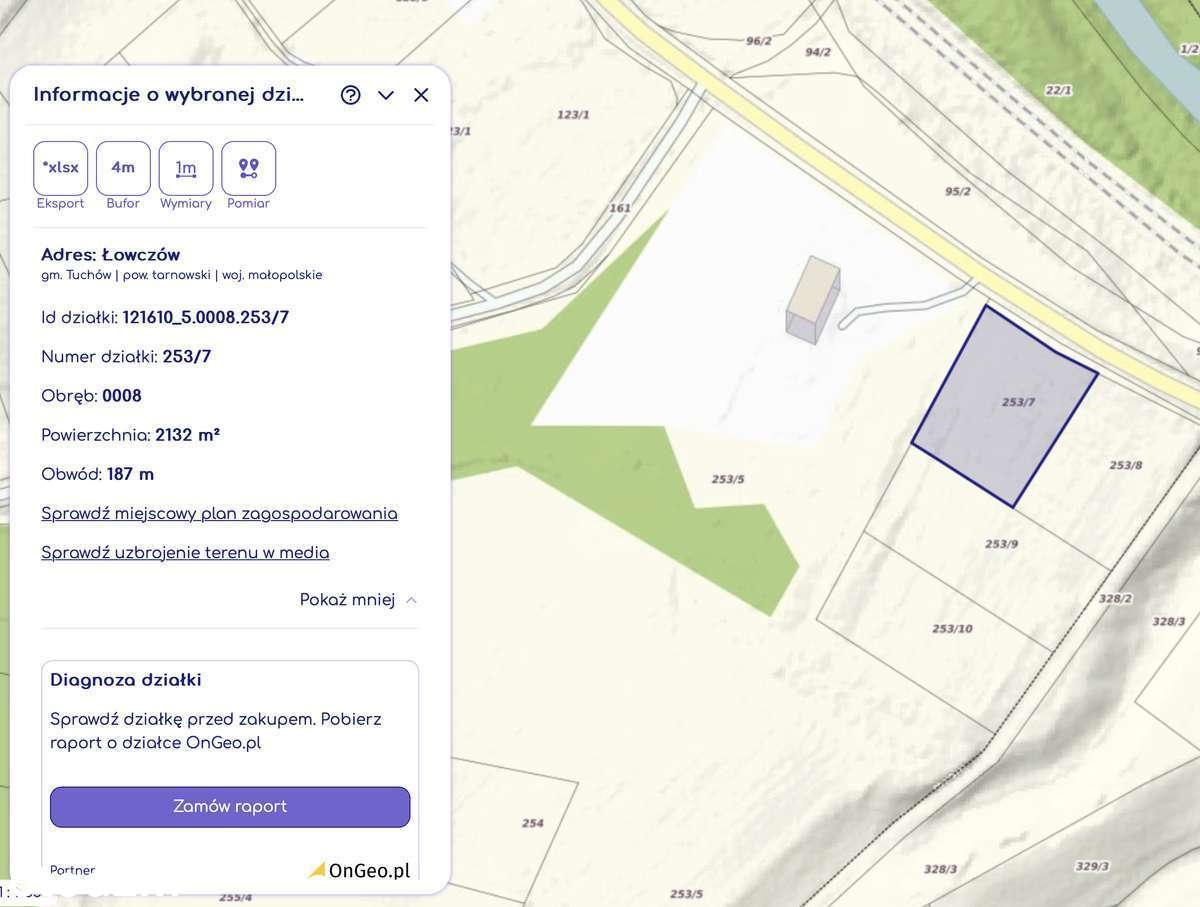The image size is (1200, 907).
Task: Close the parcel information panel
Action: (421, 95)
